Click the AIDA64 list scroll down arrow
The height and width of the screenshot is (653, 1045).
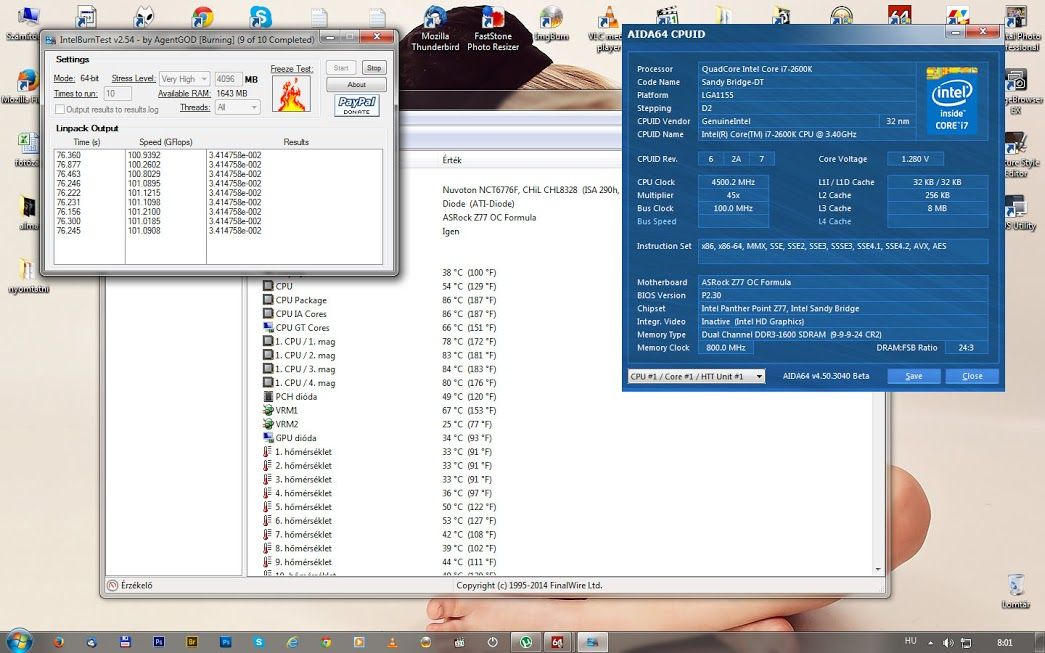click(x=878, y=569)
